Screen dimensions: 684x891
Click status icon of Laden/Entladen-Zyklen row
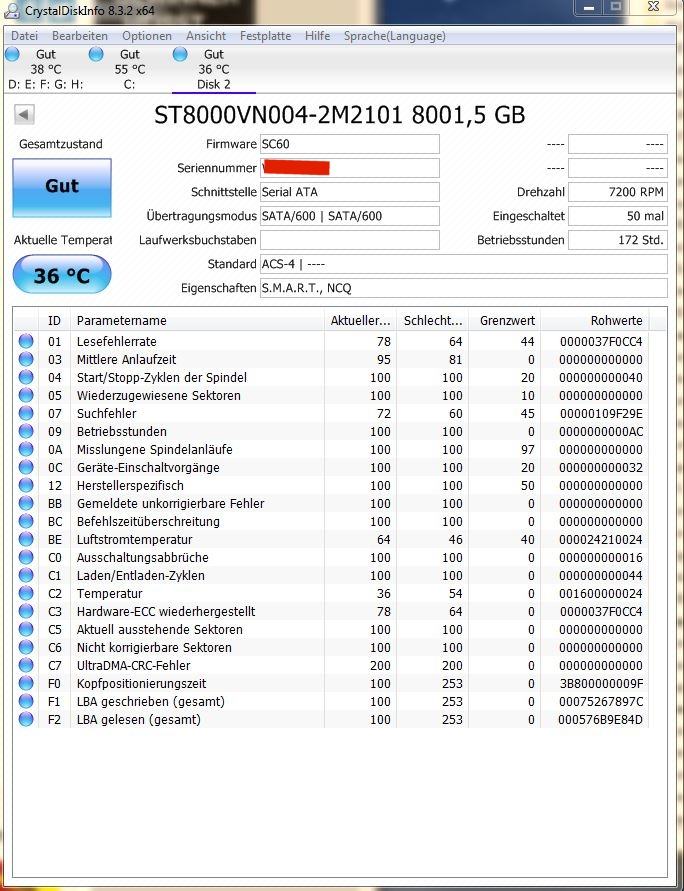[x=26, y=576]
